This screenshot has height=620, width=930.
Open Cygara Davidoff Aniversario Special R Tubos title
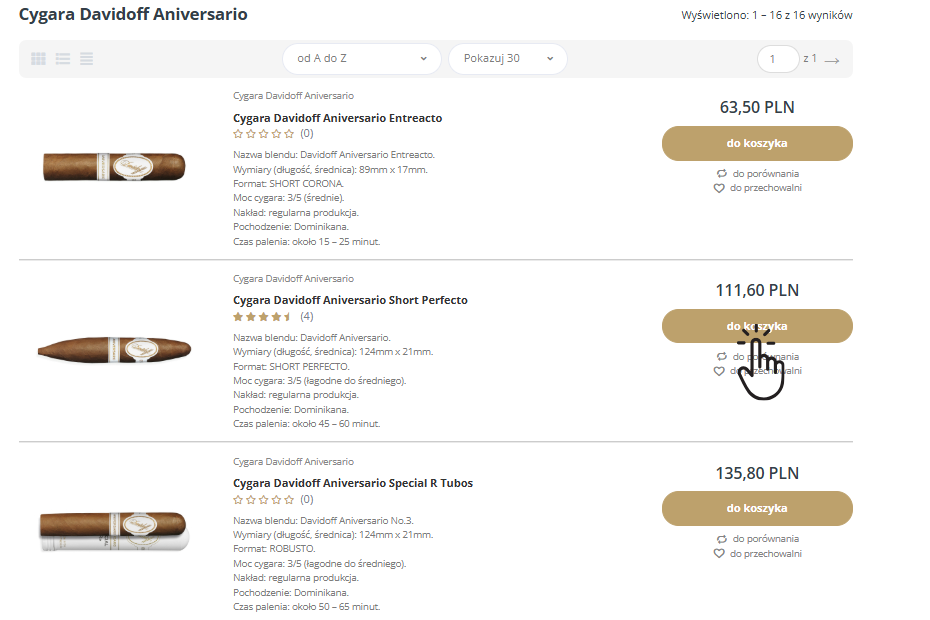click(353, 483)
